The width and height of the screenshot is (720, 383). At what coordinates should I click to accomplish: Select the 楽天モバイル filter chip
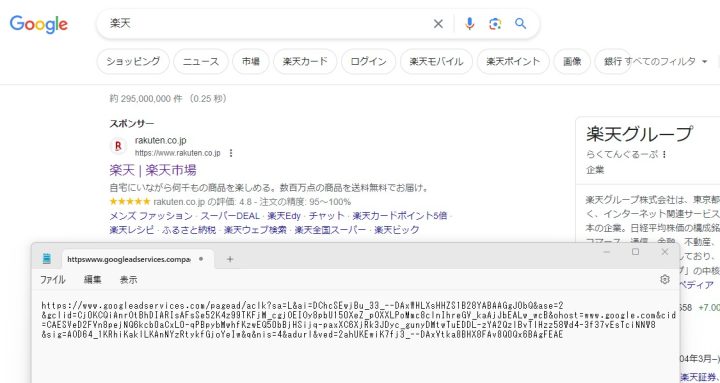[x=436, y=62]
